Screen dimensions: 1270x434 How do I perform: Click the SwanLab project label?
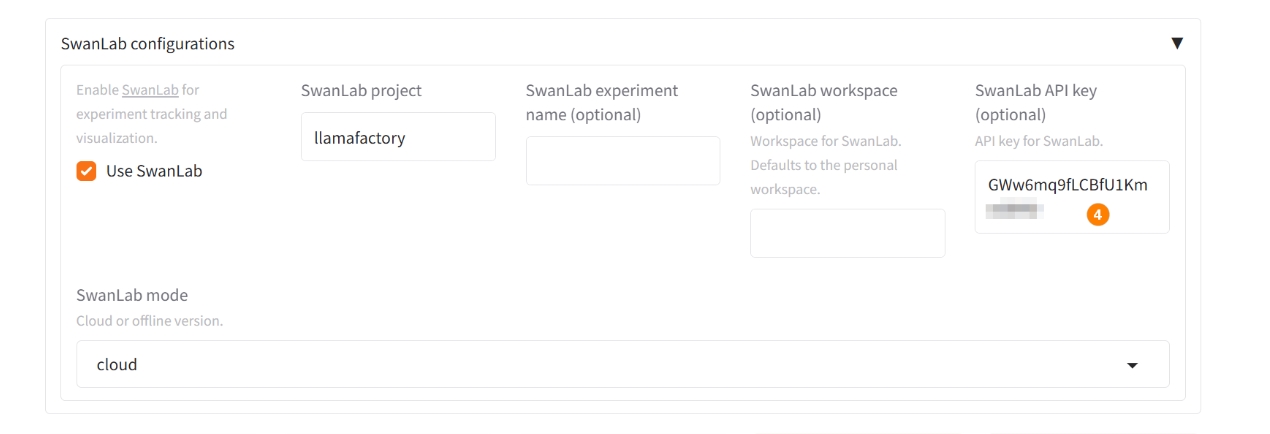pyautogui.click(x=361, y=90)
